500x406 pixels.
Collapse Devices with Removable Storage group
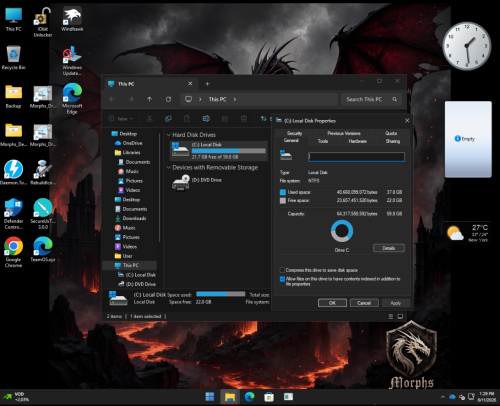169,167
